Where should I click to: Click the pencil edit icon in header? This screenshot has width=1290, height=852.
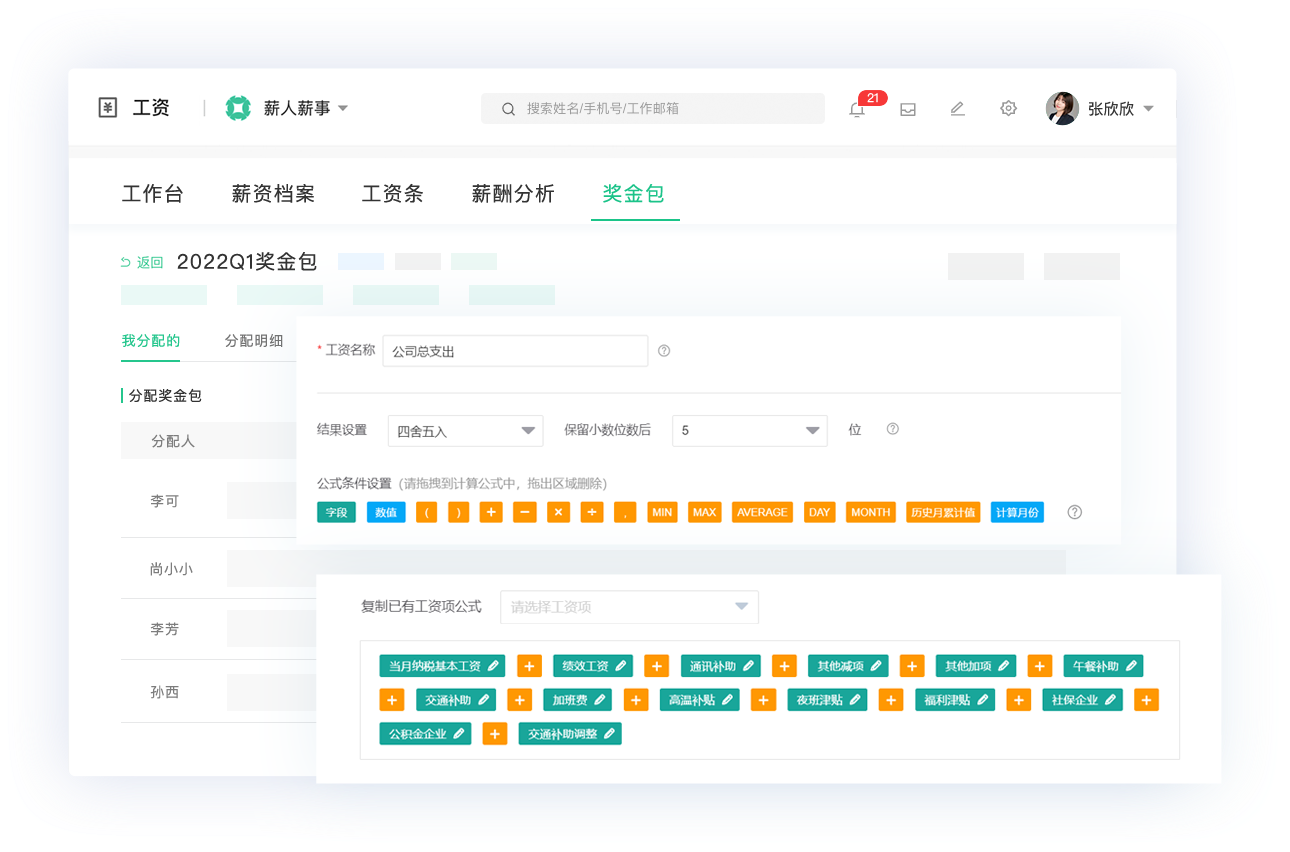(x=957, y=109)
